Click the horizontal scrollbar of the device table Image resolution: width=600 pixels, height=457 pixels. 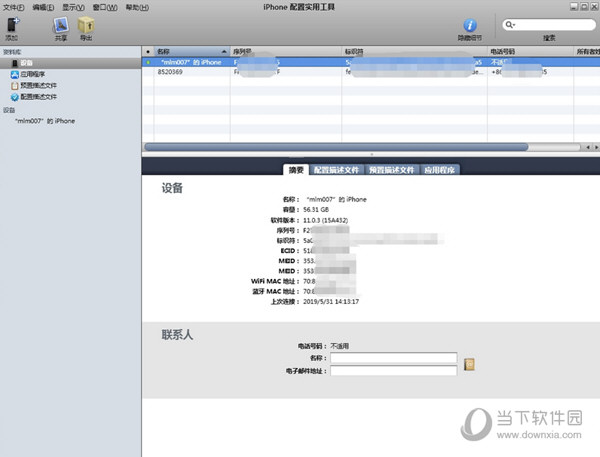(336, 147)
